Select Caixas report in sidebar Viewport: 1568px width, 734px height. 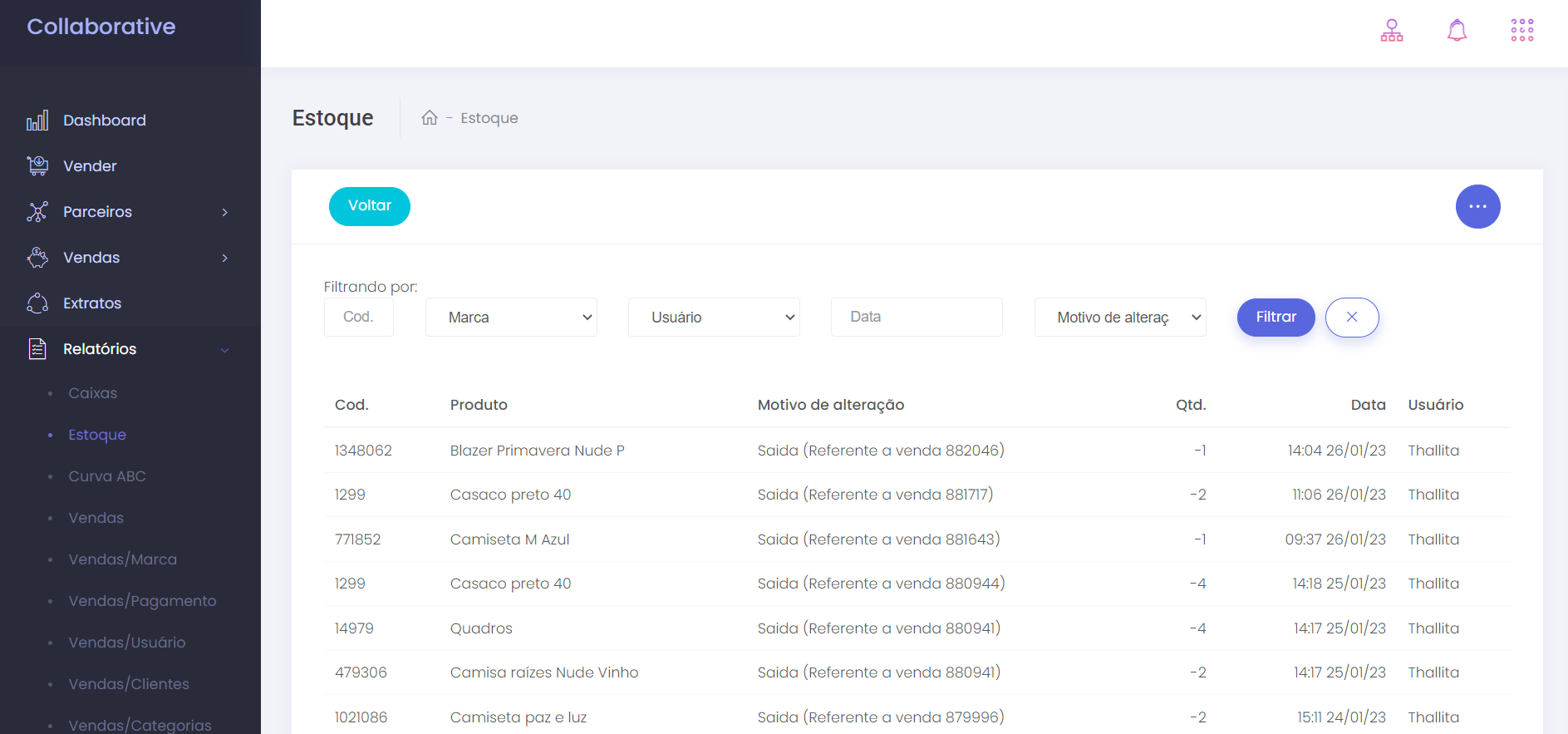coord(93,393)
